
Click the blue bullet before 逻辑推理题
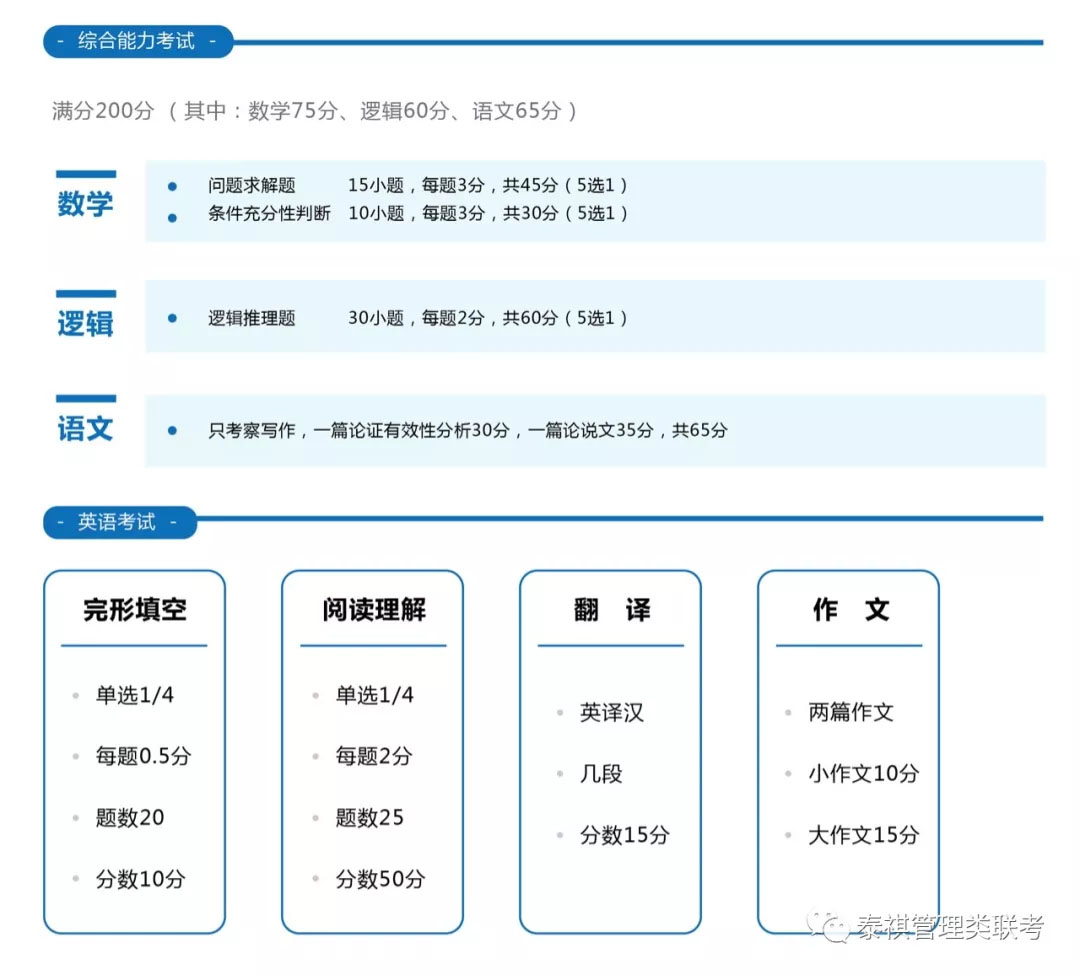tap(172, 318)
